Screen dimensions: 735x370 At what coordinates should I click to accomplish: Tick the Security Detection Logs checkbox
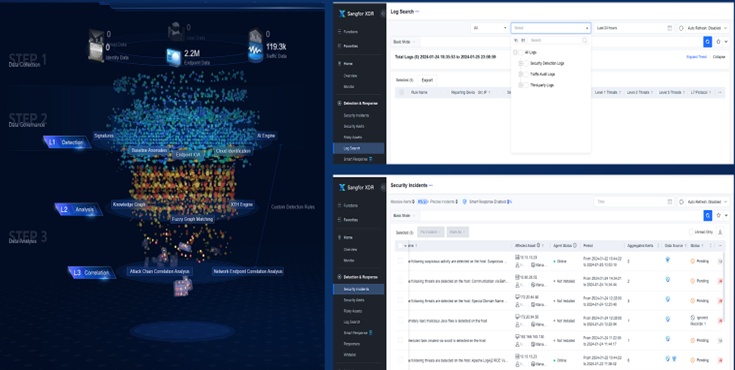[526, 63]
